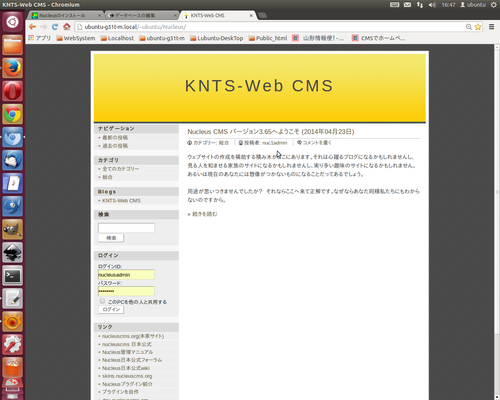Click the ログインID field containing nucleusadmin
Image resolution: width=500 pixels, height=400 pixels.
pos(126,274)
